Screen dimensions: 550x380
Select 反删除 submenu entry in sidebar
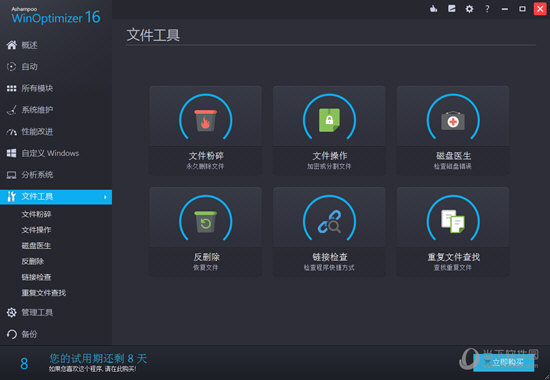tap(33, 261)
